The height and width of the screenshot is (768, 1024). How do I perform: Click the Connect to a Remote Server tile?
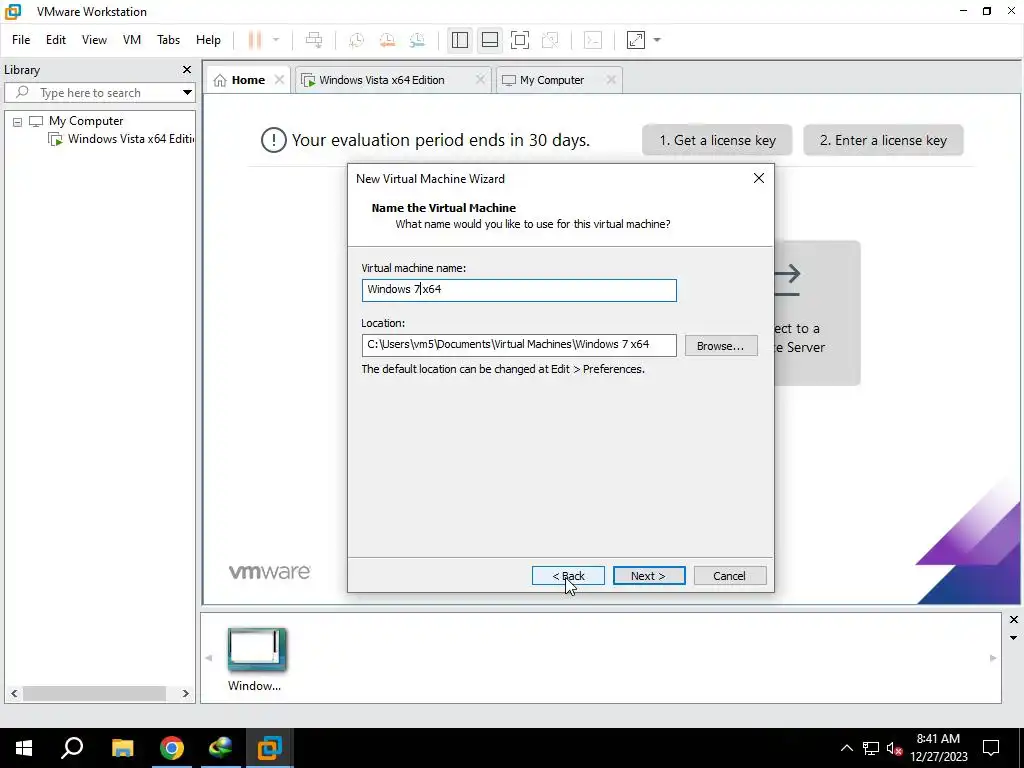[x=817, y=313]
